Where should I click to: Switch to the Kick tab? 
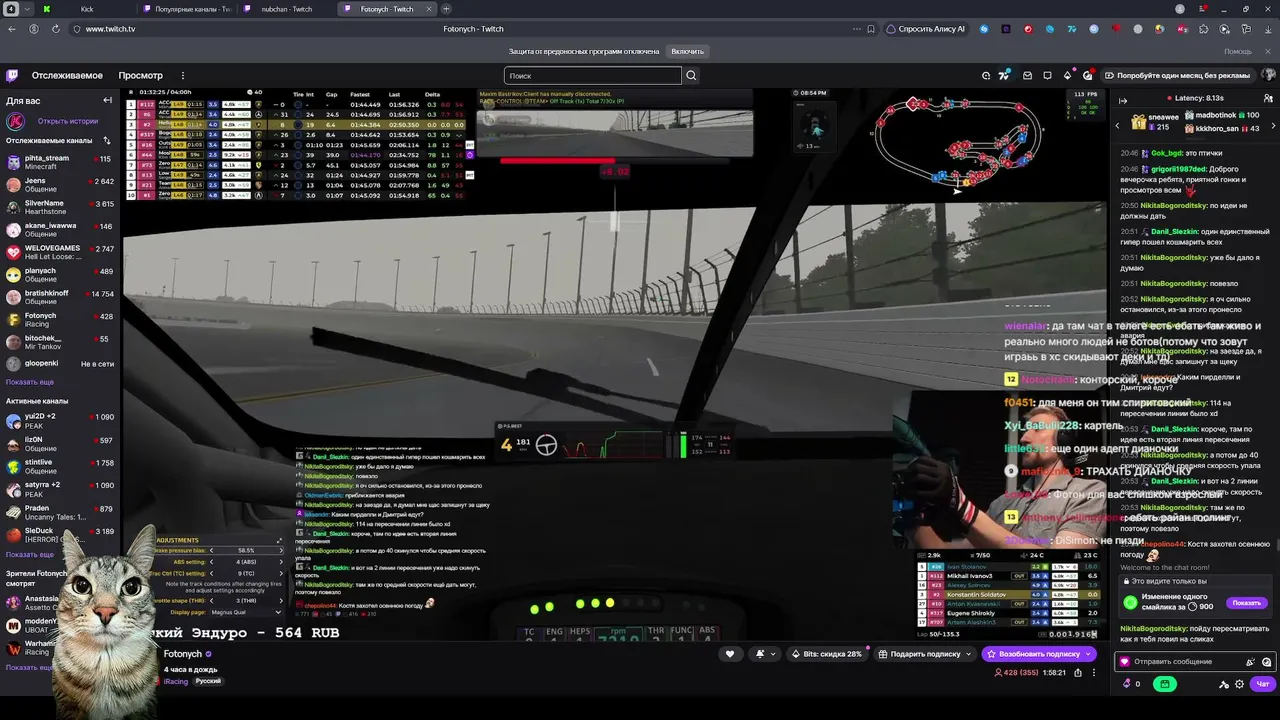[87, 9]
